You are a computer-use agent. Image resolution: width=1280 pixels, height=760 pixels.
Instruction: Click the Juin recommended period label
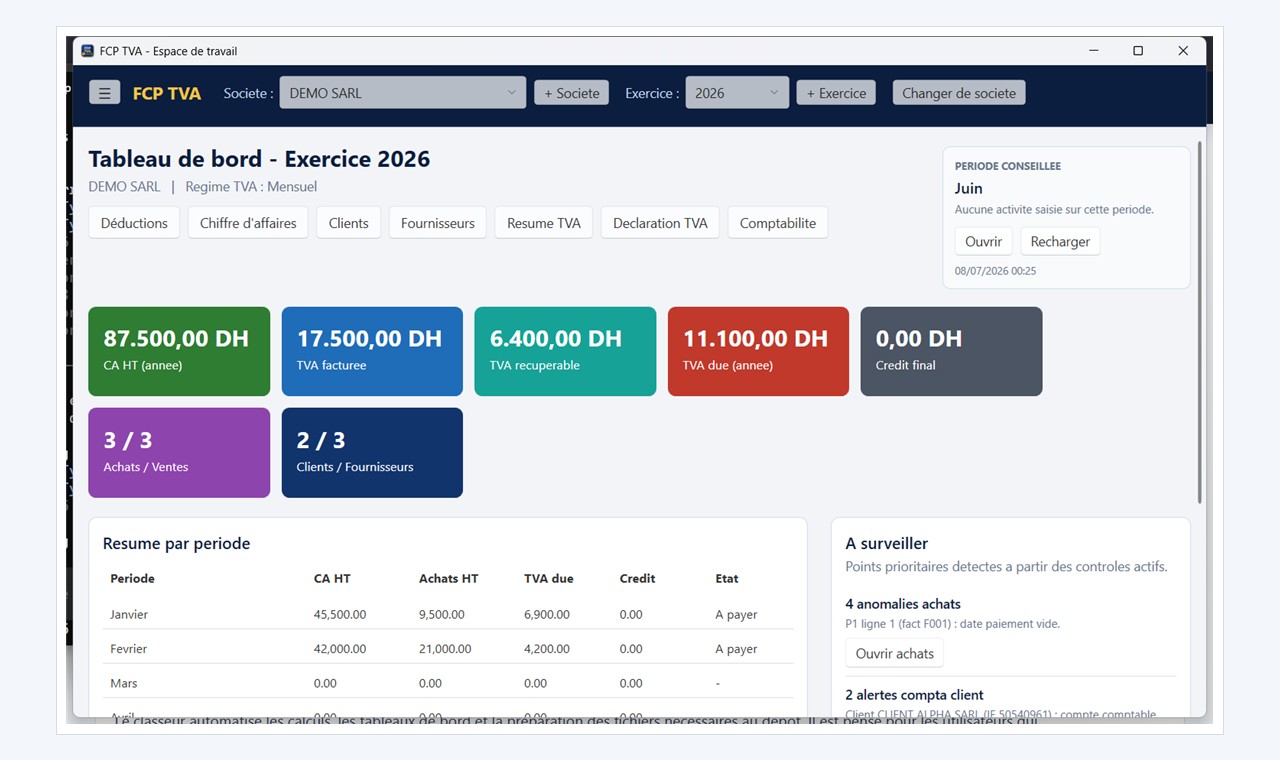pos(968,188)
